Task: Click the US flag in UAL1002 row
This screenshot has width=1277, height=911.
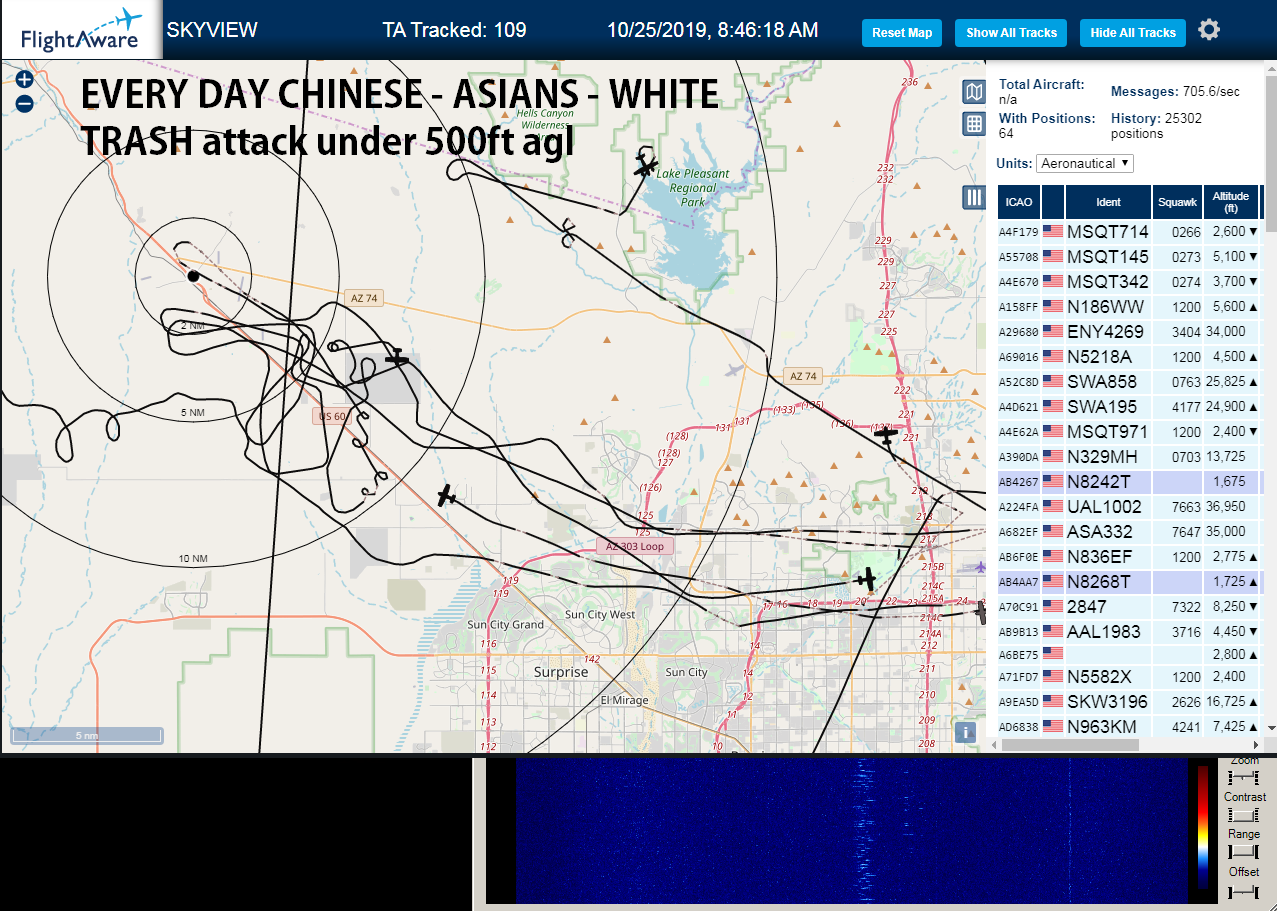Action: coord(1052,507)
